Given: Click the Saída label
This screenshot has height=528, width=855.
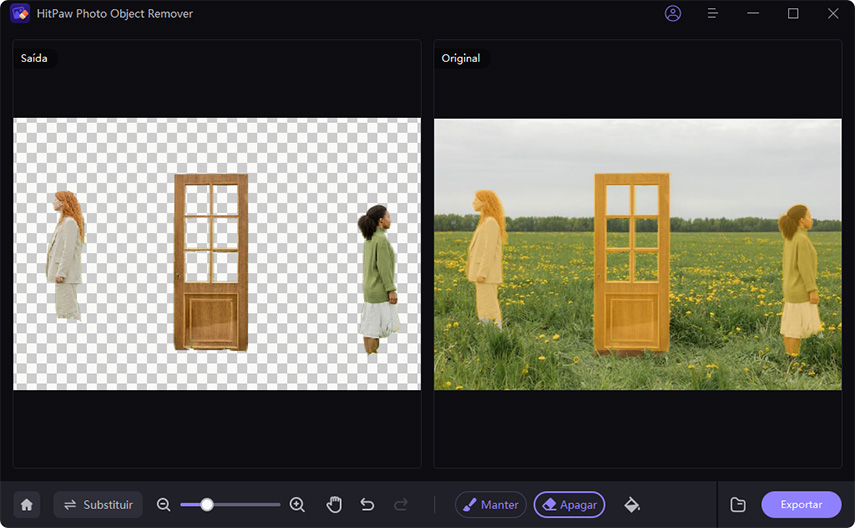Looking at the screenshot, I should pos(34,58).
